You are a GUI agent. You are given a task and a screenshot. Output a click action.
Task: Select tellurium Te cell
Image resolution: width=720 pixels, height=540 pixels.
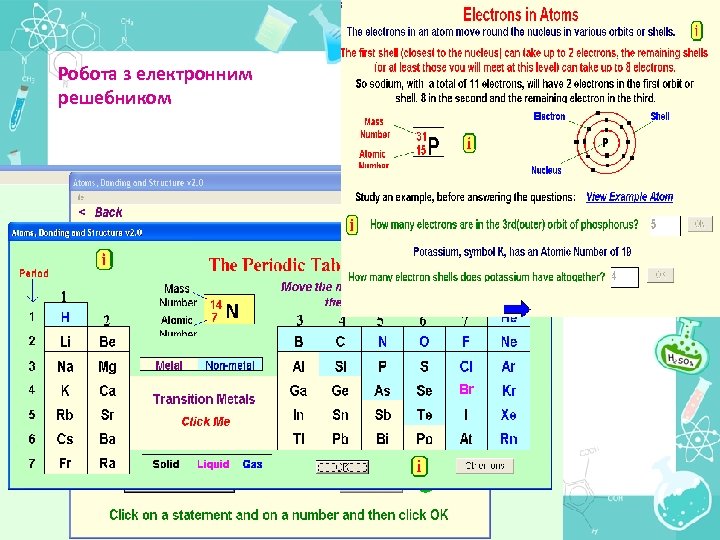424,415
